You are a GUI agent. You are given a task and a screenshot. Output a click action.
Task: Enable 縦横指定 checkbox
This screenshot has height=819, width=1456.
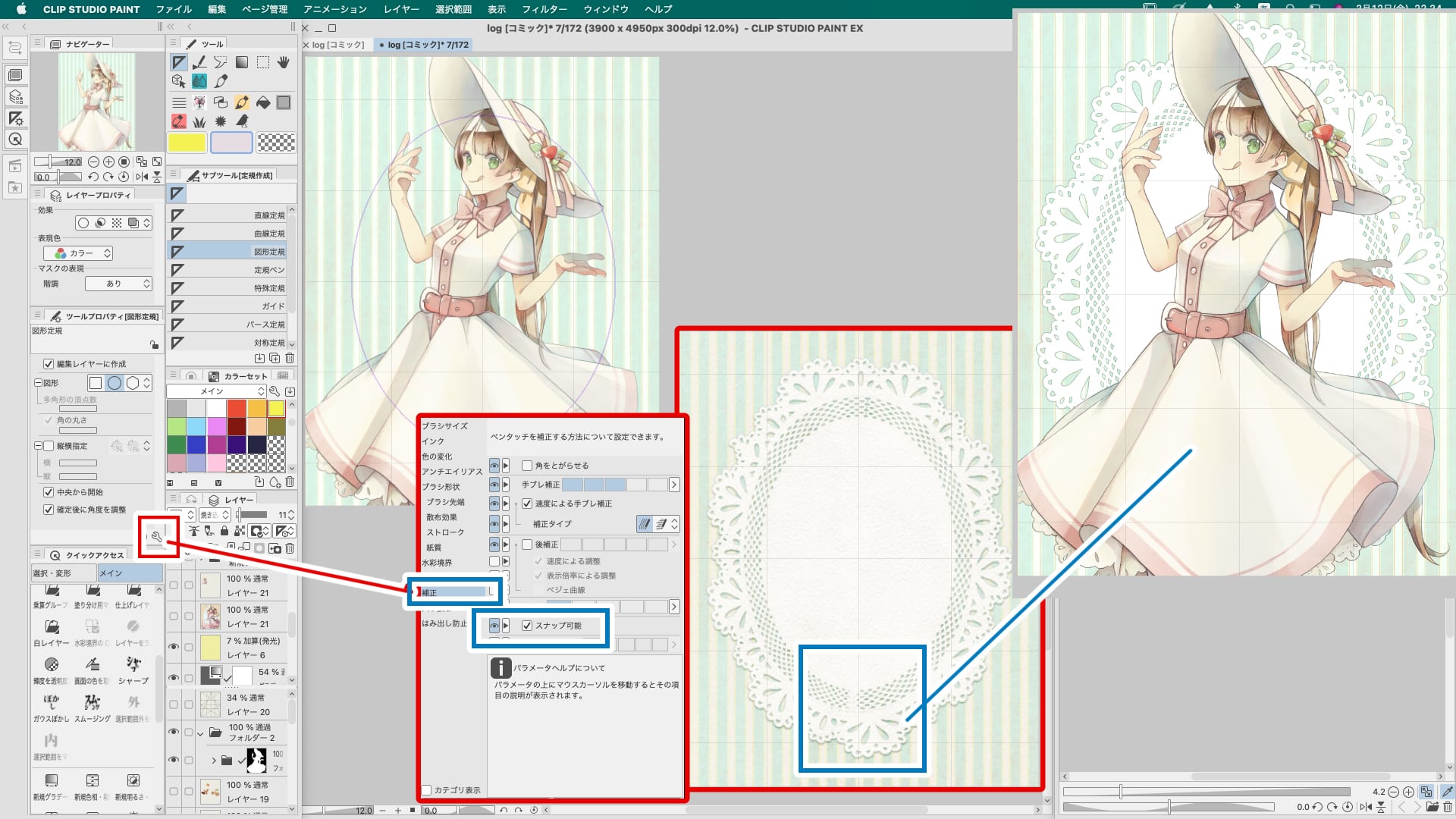(49, 446)
